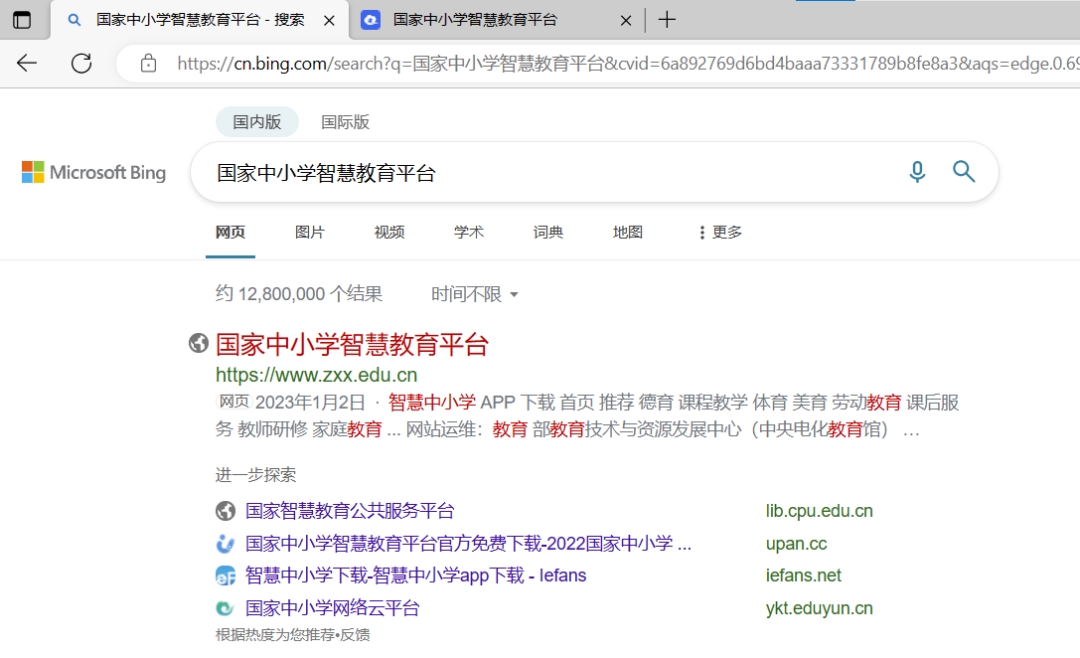This screenshot has height=658, width=1080.
Task: Click the iefans site favicon
Action: (225, 575)
